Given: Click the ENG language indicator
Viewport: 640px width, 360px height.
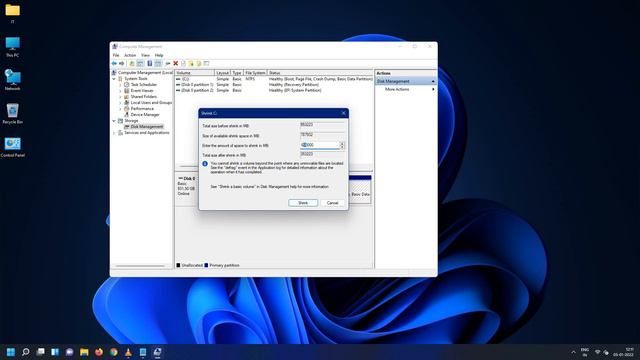Looking at the screenshot, I should pyautogui.click(x=584, y=352).
